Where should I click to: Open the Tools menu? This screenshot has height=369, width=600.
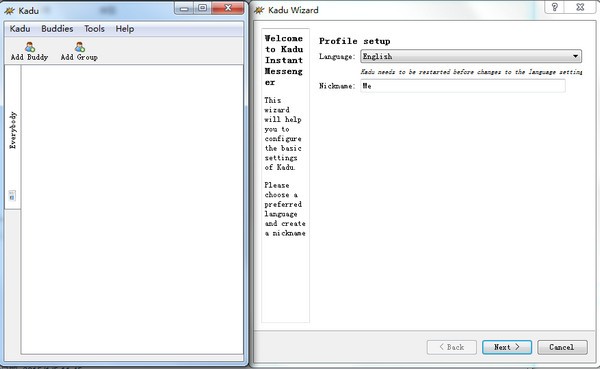click(94, 29)
